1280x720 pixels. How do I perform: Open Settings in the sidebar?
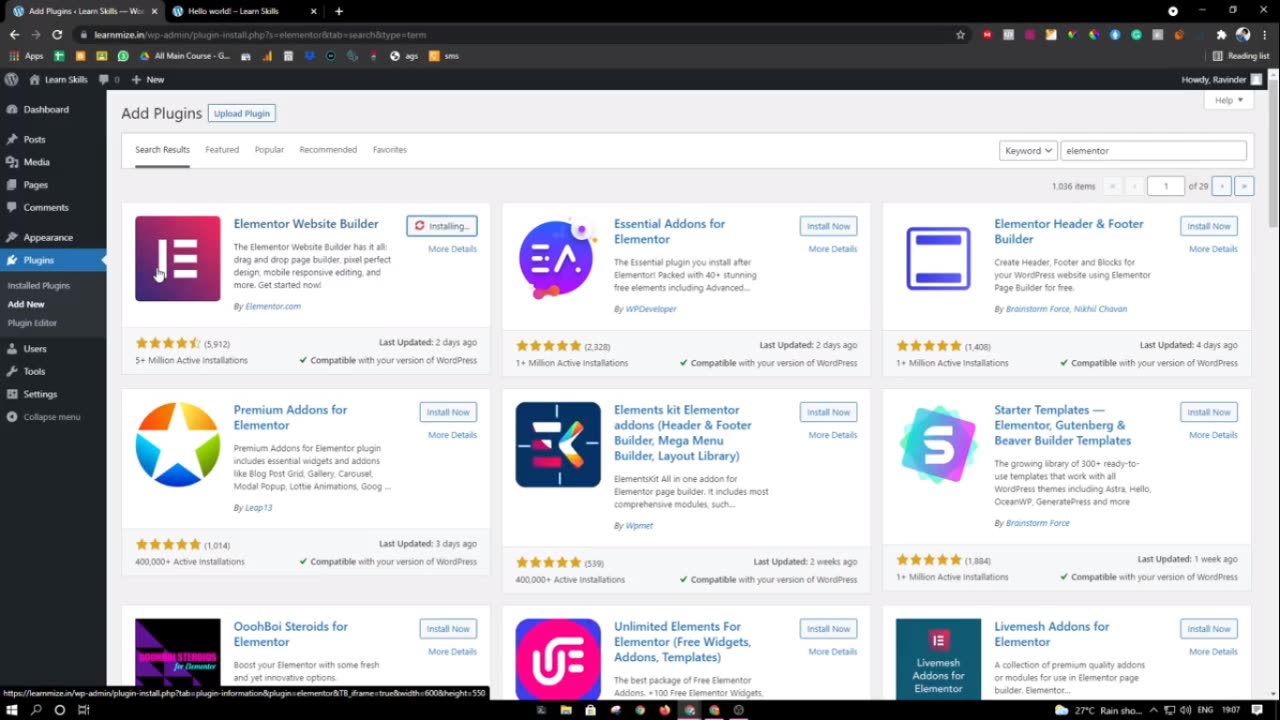[x=41, y=394]
